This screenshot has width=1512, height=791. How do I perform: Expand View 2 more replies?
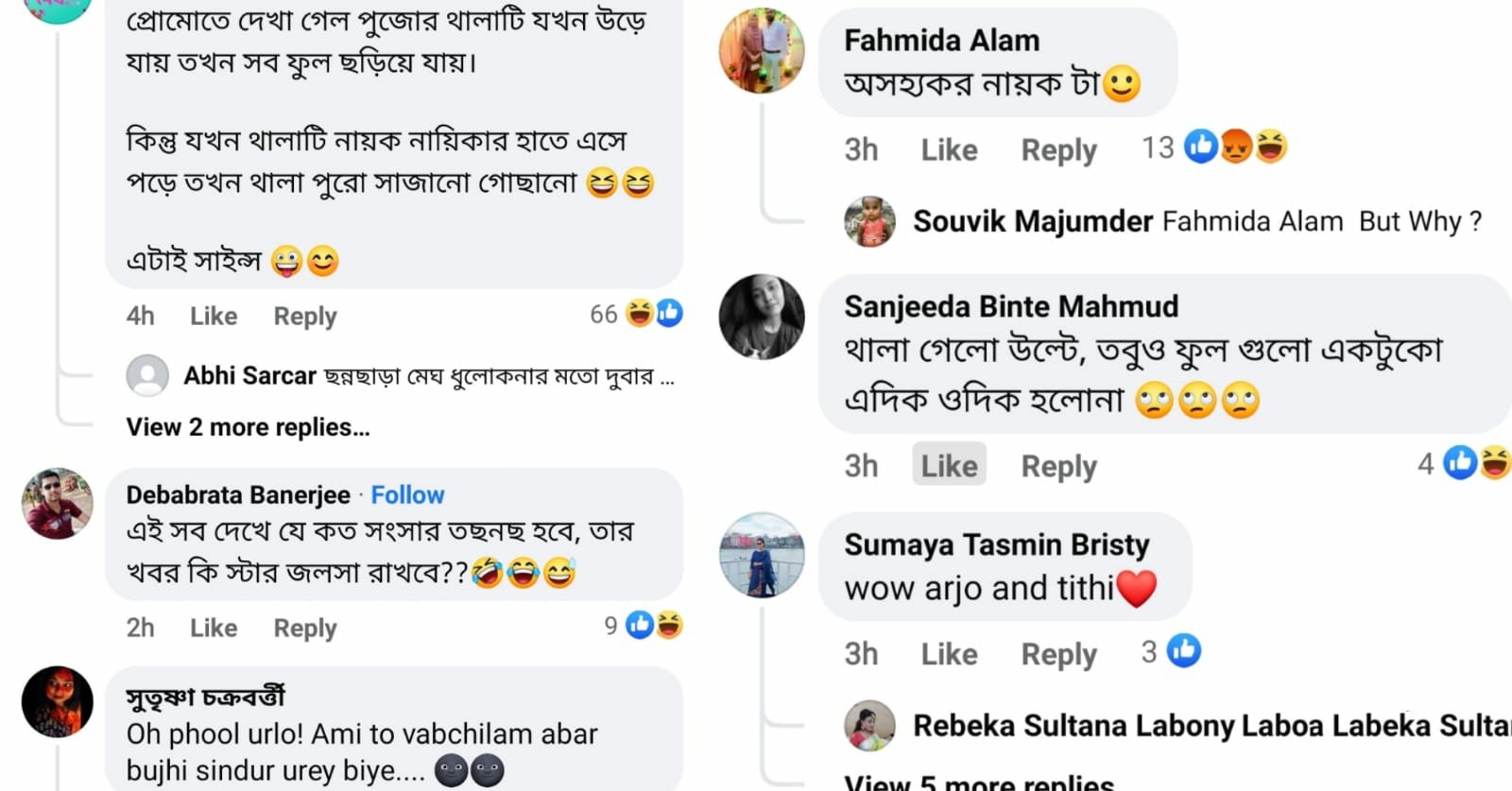(248, 427)
